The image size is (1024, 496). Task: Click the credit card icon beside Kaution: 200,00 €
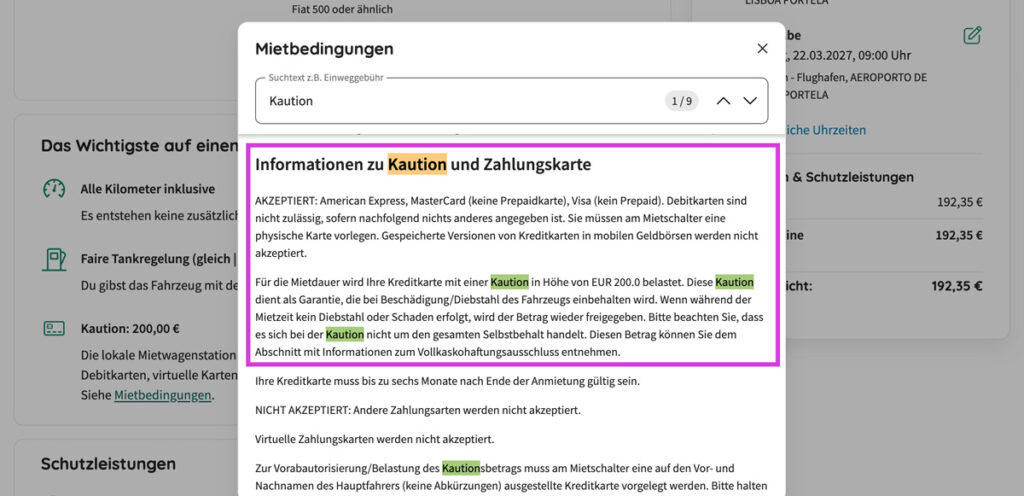point(54,328)
